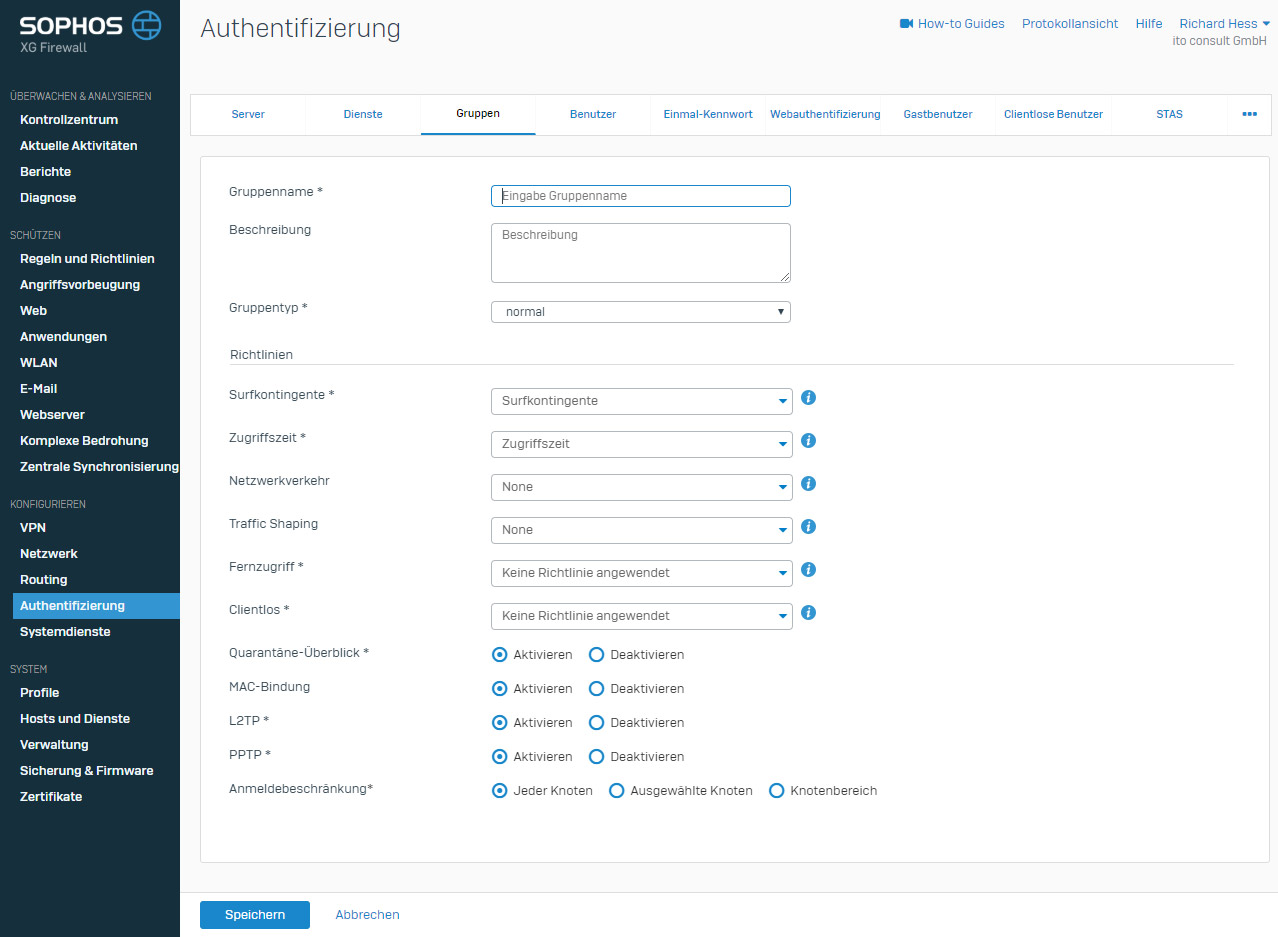Click the info icon next to Zugriffszeit
The height and width of the screenshot is (937, 1278).
click(809, 441)
